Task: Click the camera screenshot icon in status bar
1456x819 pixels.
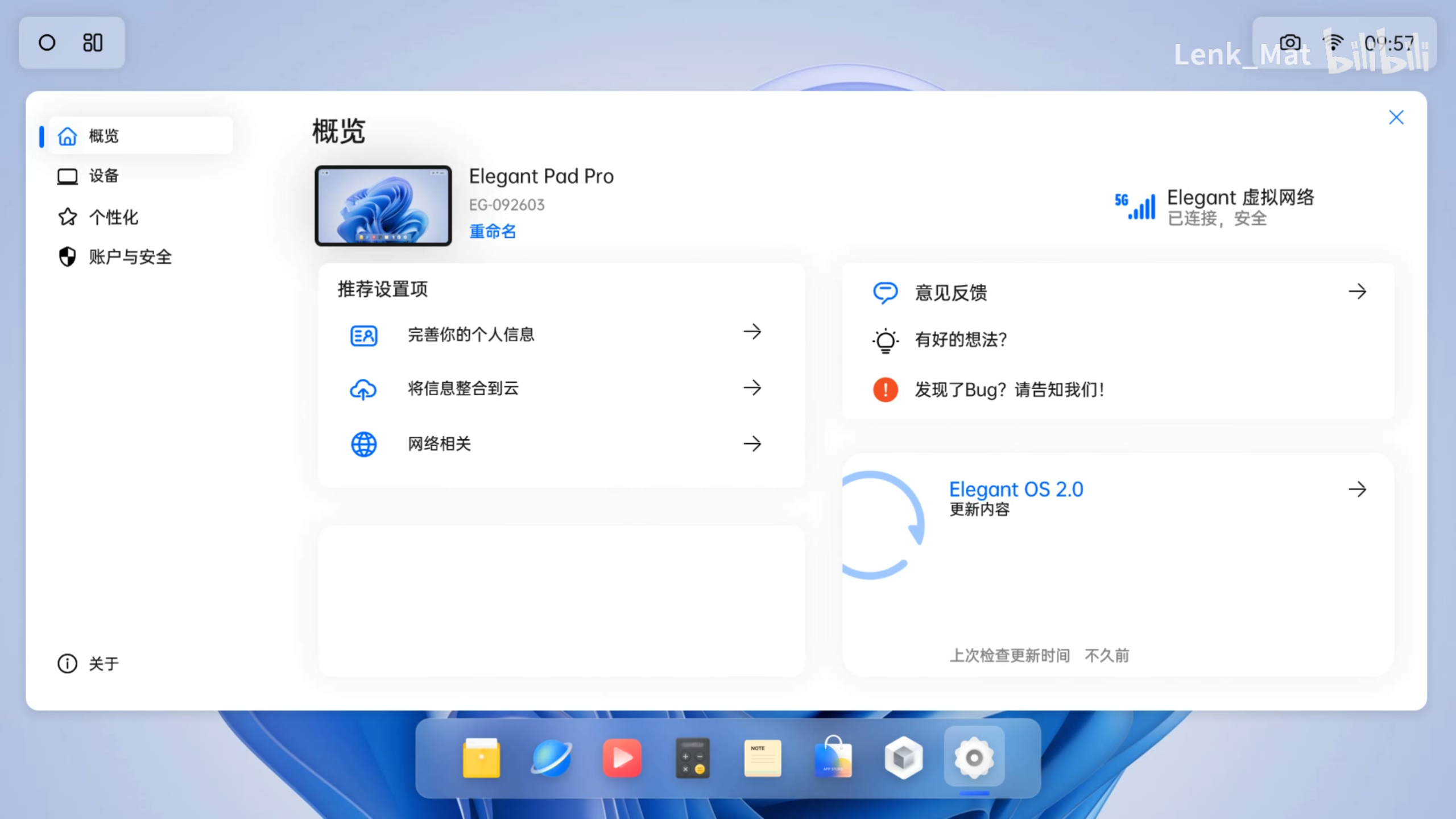Action: [1290, 43]
